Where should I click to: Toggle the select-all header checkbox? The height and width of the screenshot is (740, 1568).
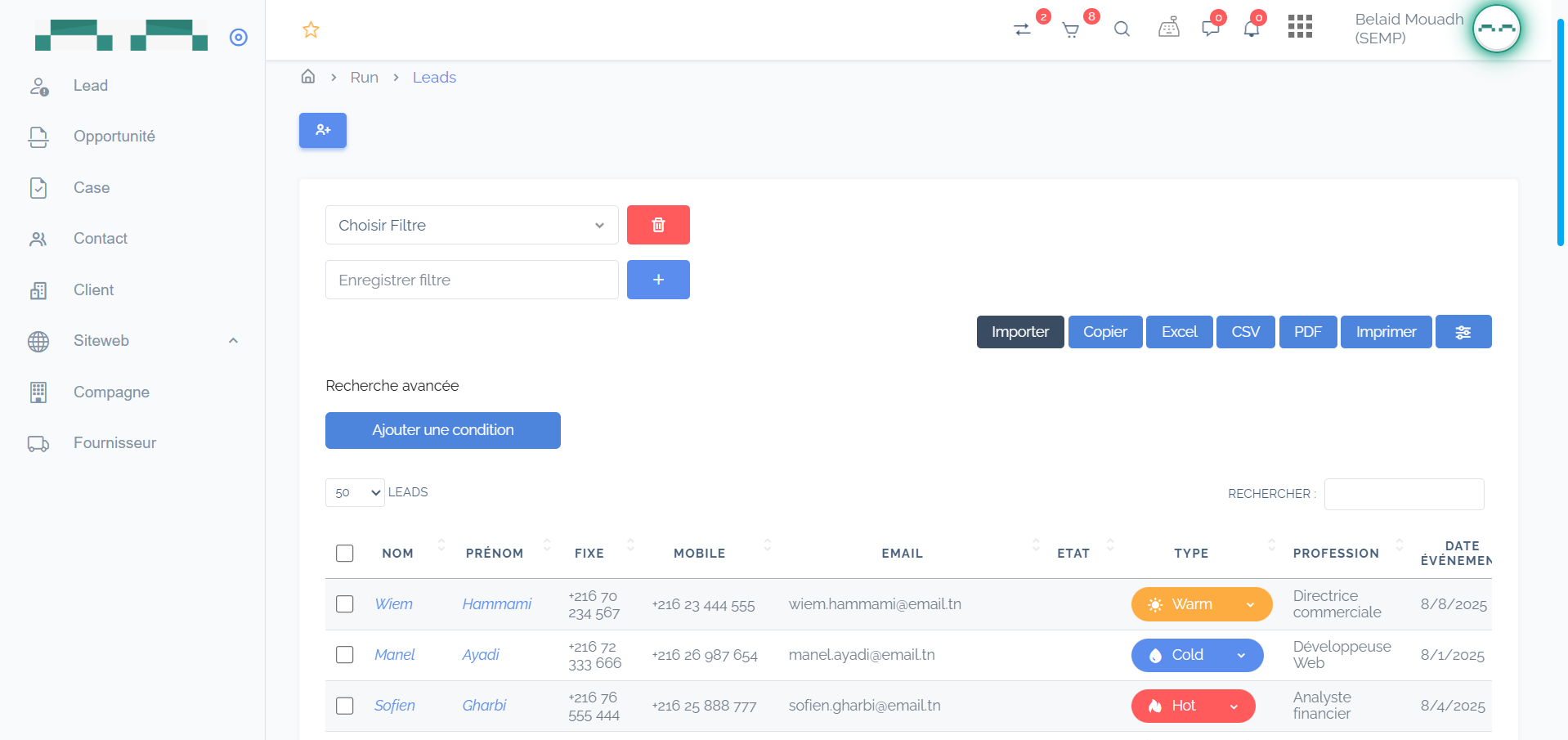pyautogui.click(x=345, y=554)
